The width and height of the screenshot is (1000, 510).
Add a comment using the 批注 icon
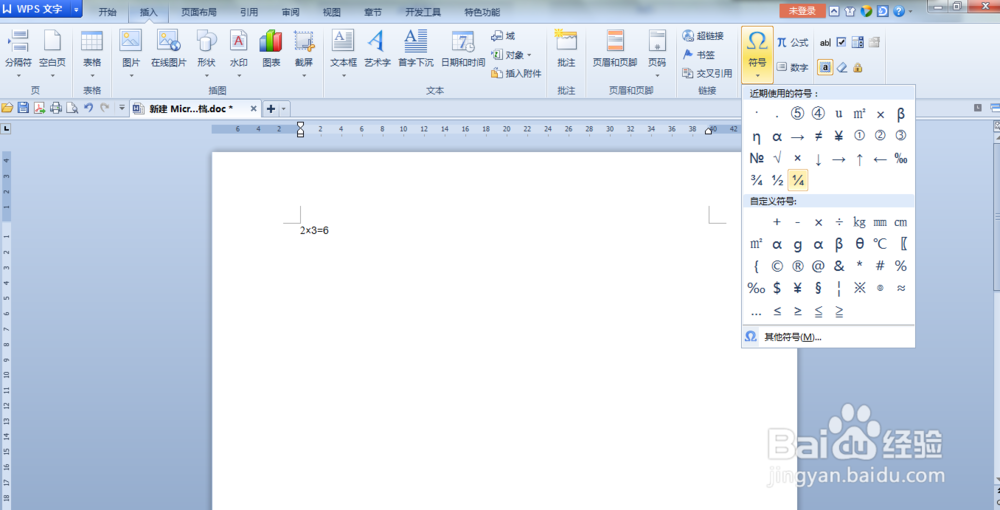pos(566,48)
